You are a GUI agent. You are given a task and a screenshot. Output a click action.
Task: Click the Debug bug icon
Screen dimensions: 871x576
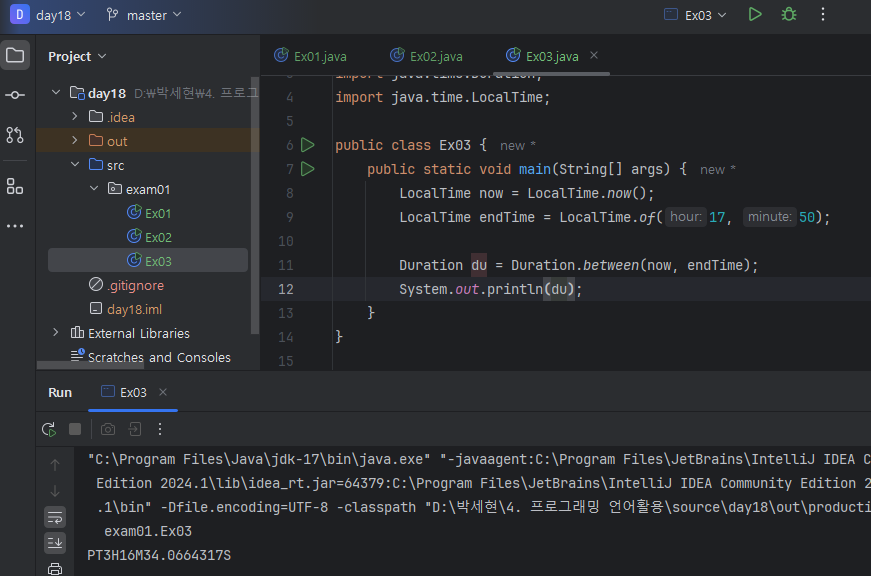pos(789,15)
